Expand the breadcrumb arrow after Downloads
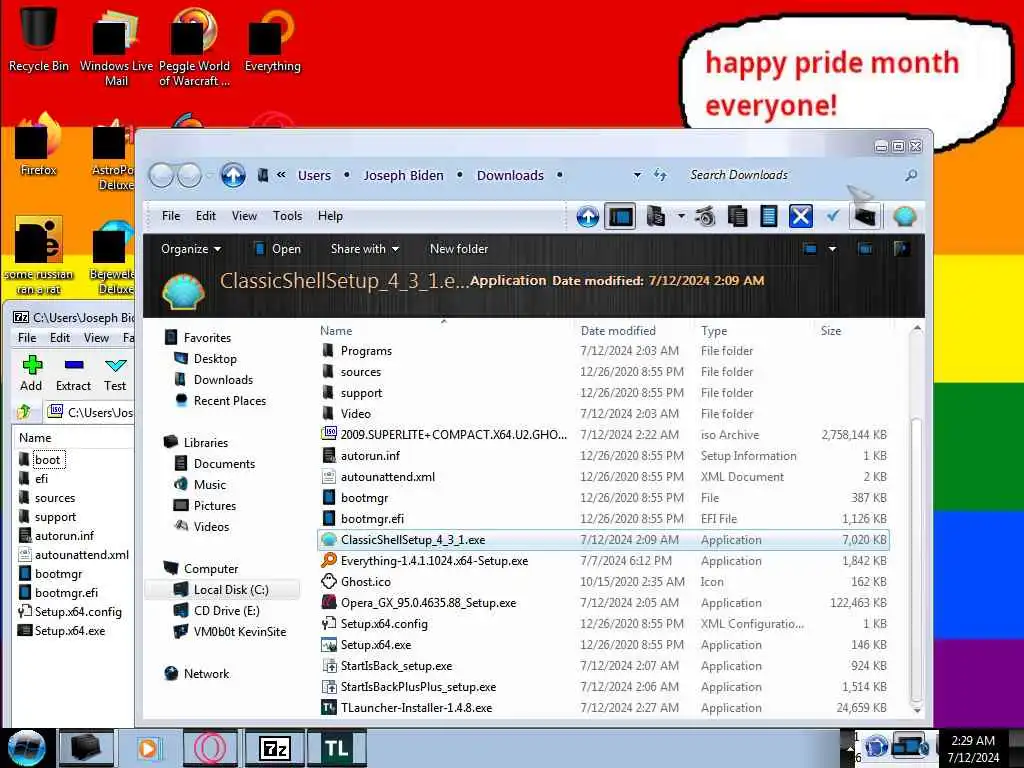 pos(560,175)
